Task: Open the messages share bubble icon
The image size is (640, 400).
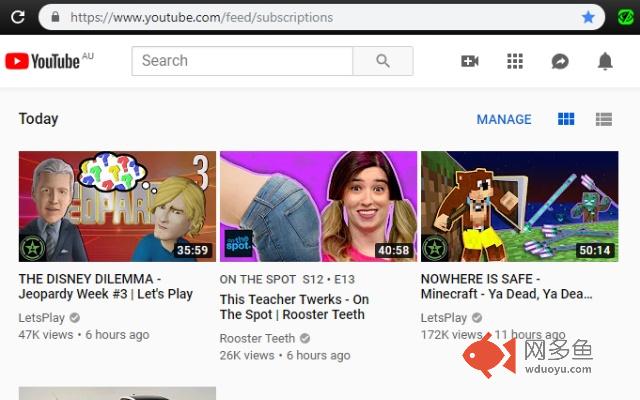Action: (x=560, y=61)
